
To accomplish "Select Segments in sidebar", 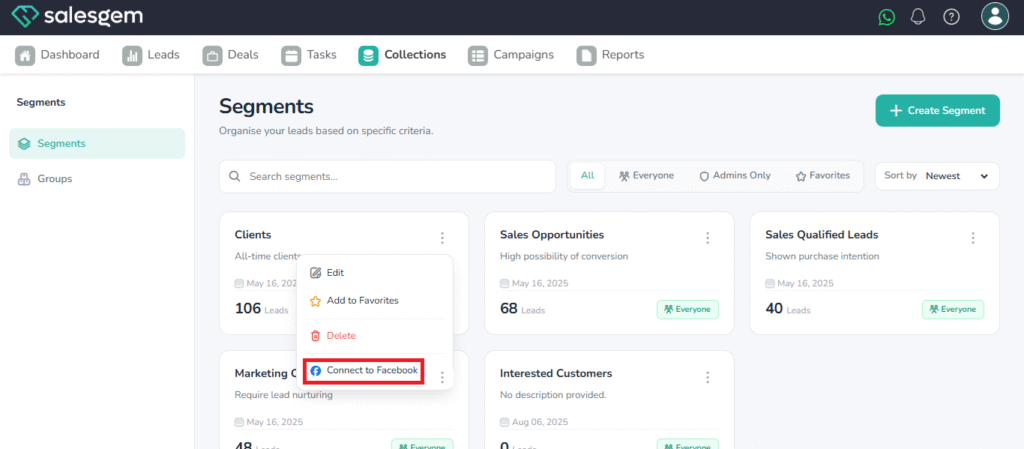I will click(97, 144).
